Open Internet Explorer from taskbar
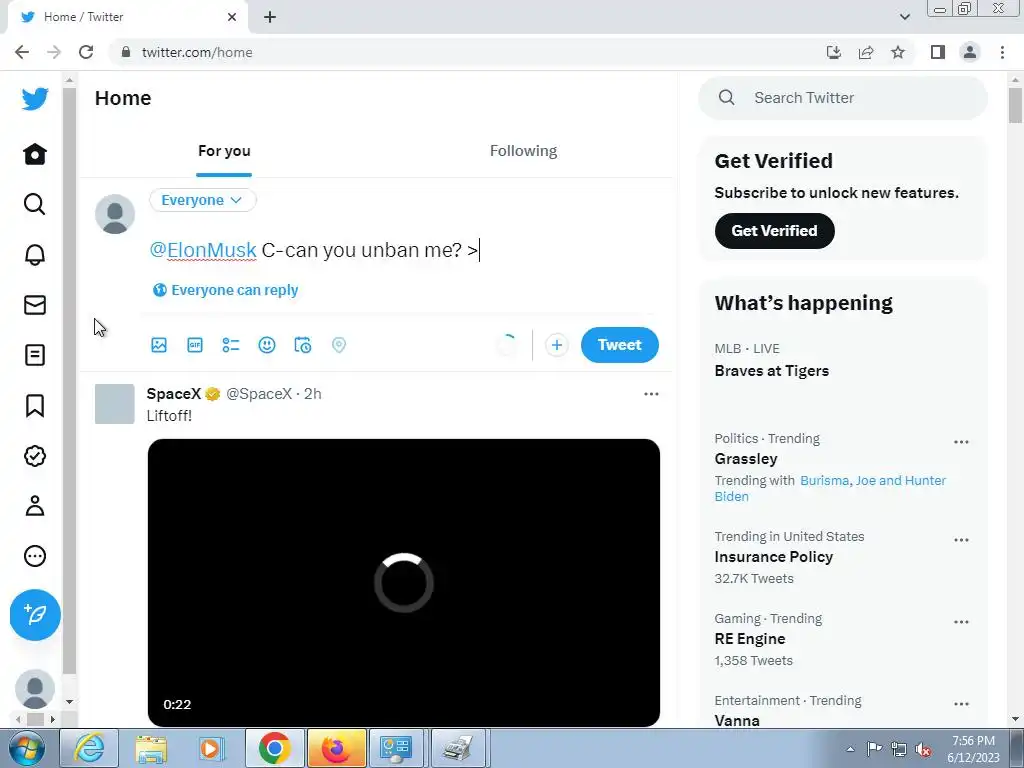 (89, 748)
